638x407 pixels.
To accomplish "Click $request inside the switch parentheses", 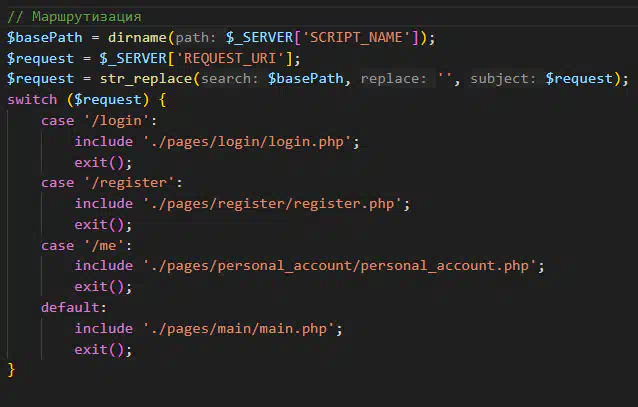I will pos(107,99).
